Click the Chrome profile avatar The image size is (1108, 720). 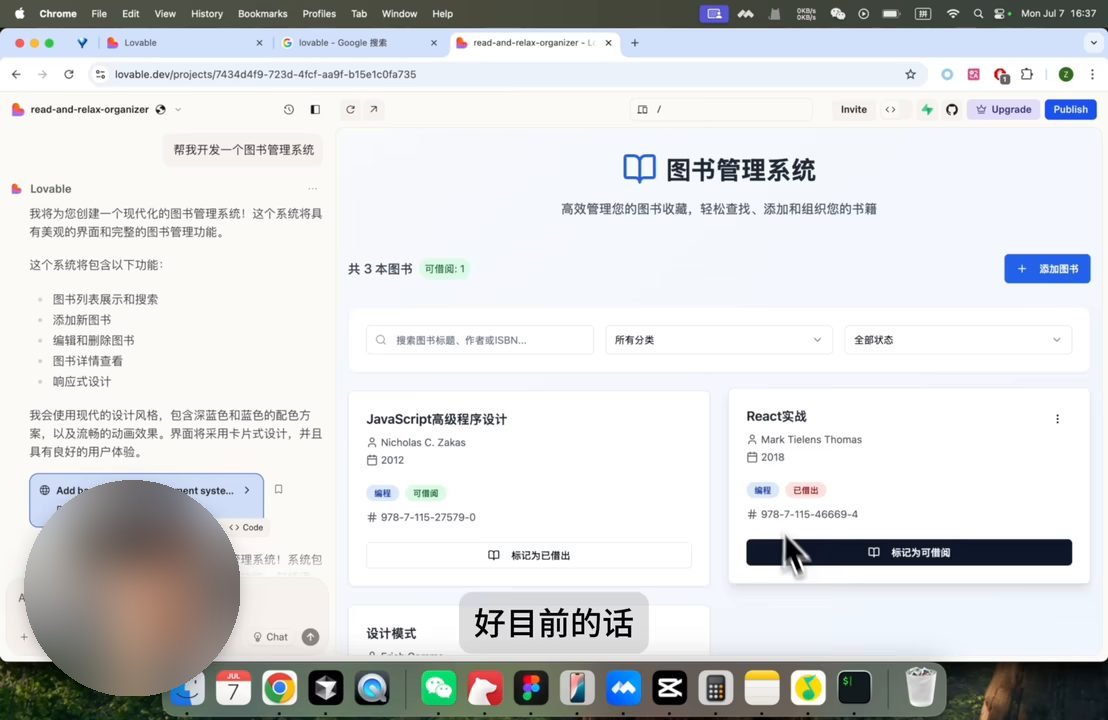pyautogui.click(x=1066, y=74)
